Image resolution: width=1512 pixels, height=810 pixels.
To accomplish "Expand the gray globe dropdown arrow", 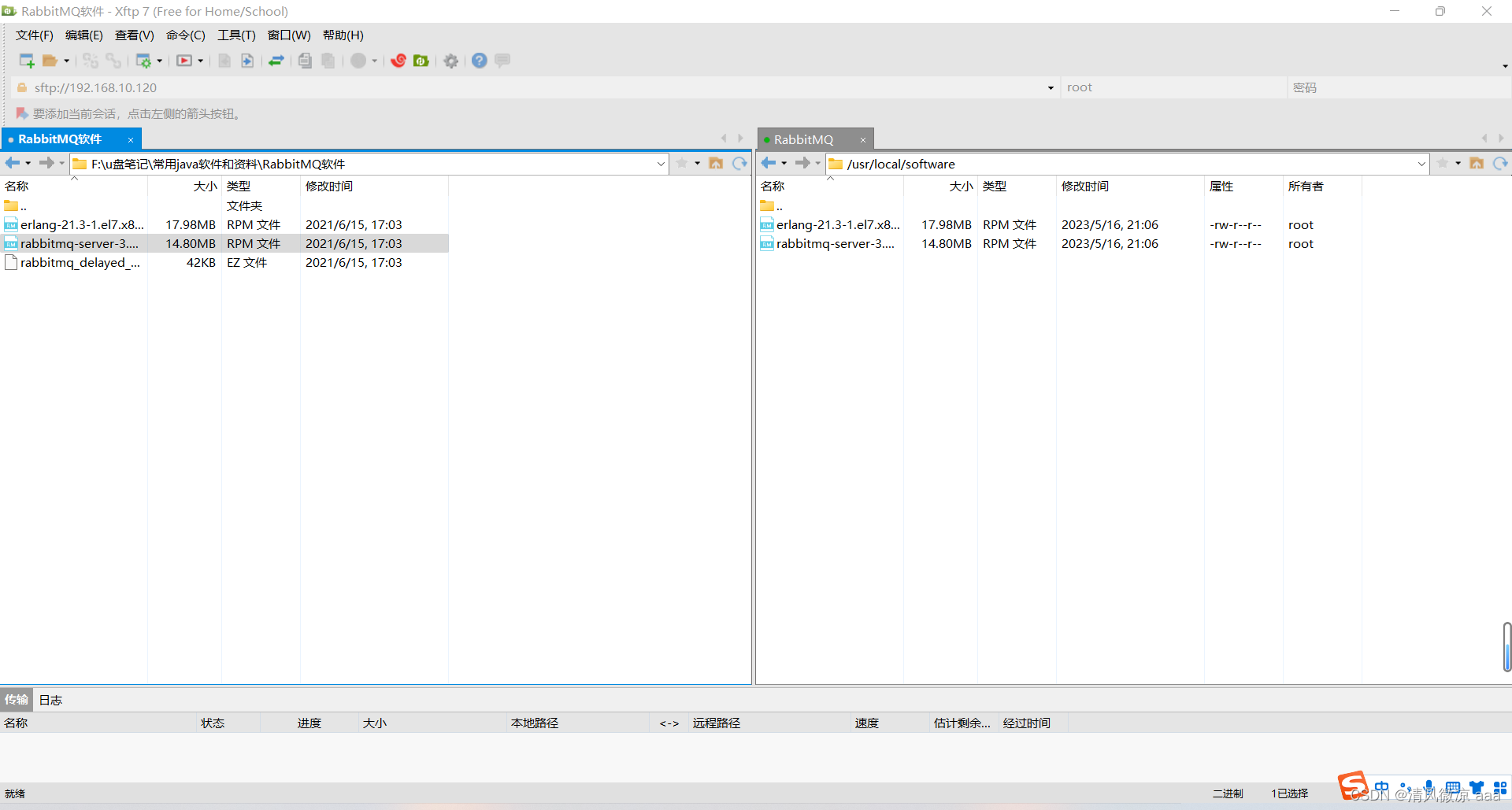I will pyautogui.click(x=374, y=61).
